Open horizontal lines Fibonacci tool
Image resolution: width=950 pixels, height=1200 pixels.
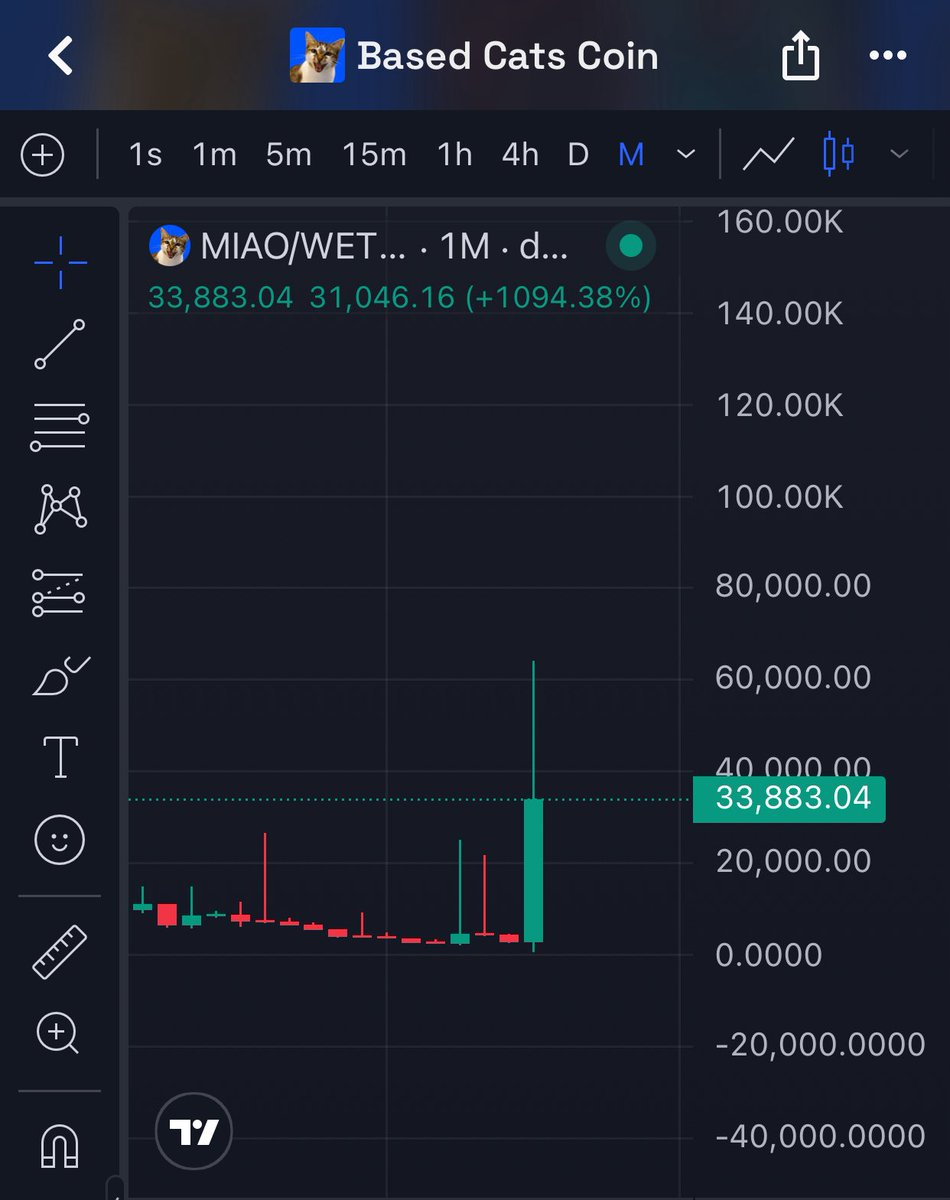tap(60, 428)
